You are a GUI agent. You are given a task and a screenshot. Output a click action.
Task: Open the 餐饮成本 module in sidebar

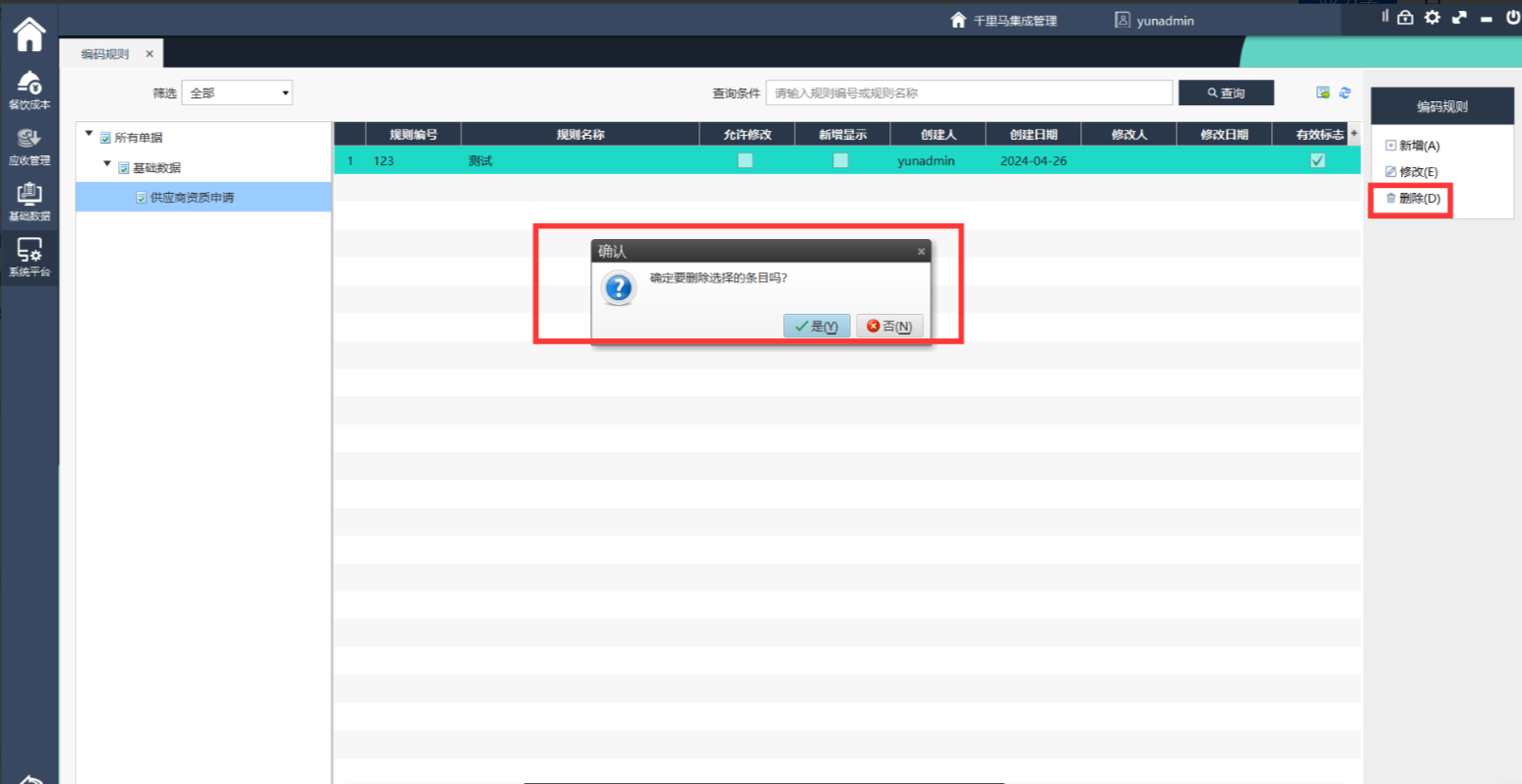point(29,89)
